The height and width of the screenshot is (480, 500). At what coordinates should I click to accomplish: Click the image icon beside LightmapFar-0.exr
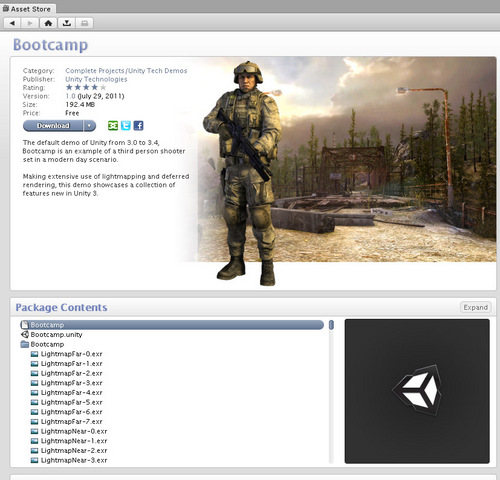[x=34, y=354]
